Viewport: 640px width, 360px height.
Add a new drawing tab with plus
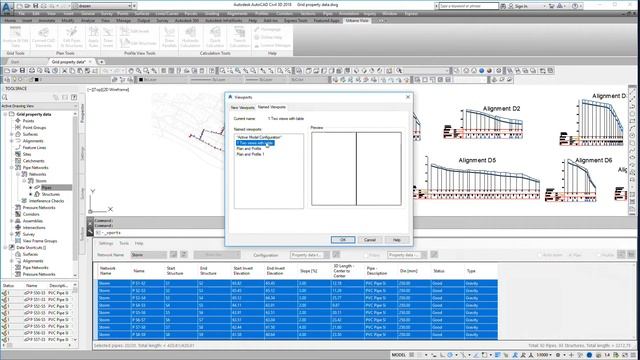tap(101, 62)
